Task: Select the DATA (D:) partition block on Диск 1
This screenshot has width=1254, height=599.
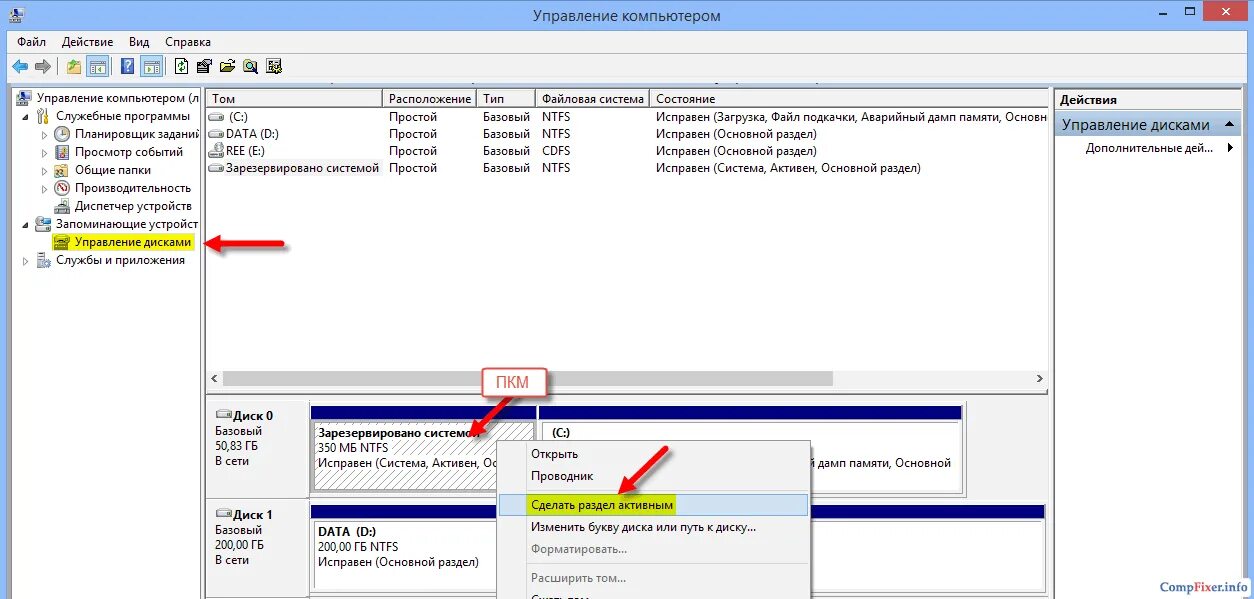Action: (x=404, y=547)
